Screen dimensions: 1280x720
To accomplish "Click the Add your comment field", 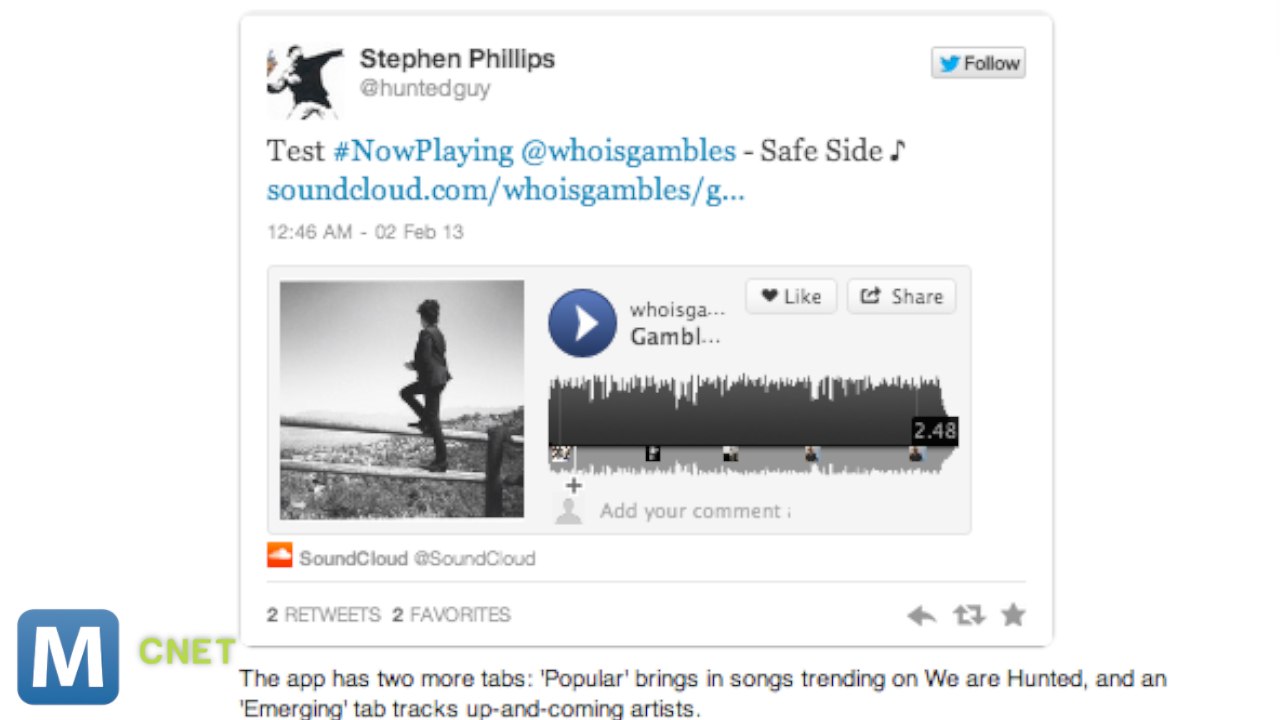I will [x=695, y=511].
